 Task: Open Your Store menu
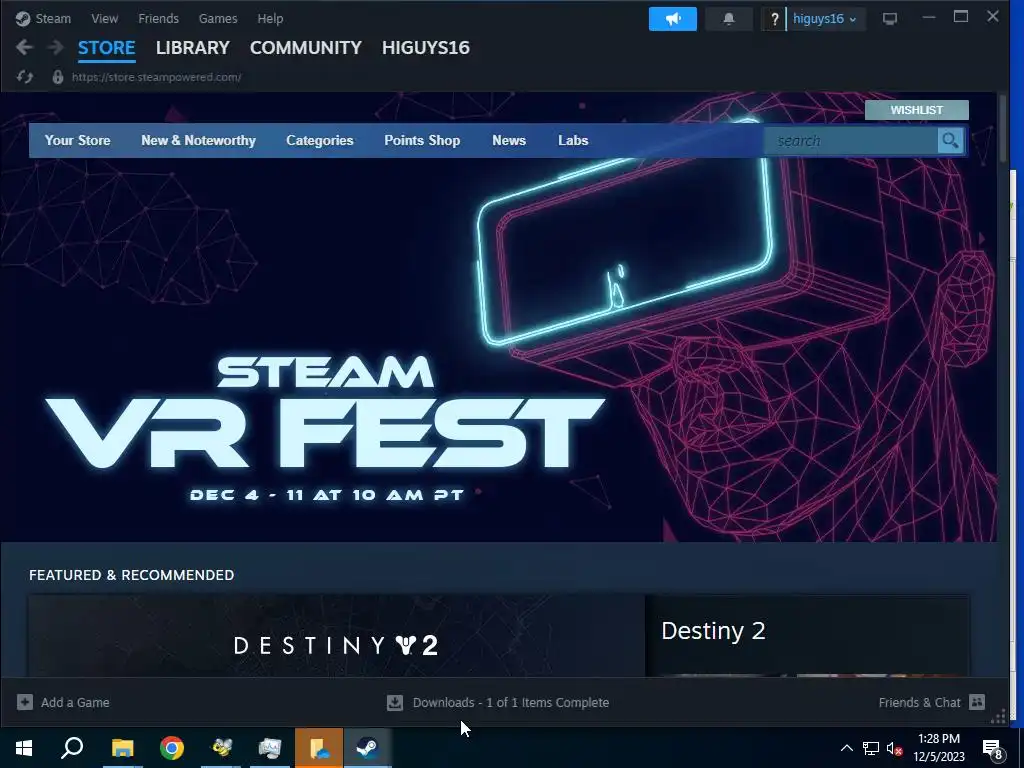tap(77, 140)
